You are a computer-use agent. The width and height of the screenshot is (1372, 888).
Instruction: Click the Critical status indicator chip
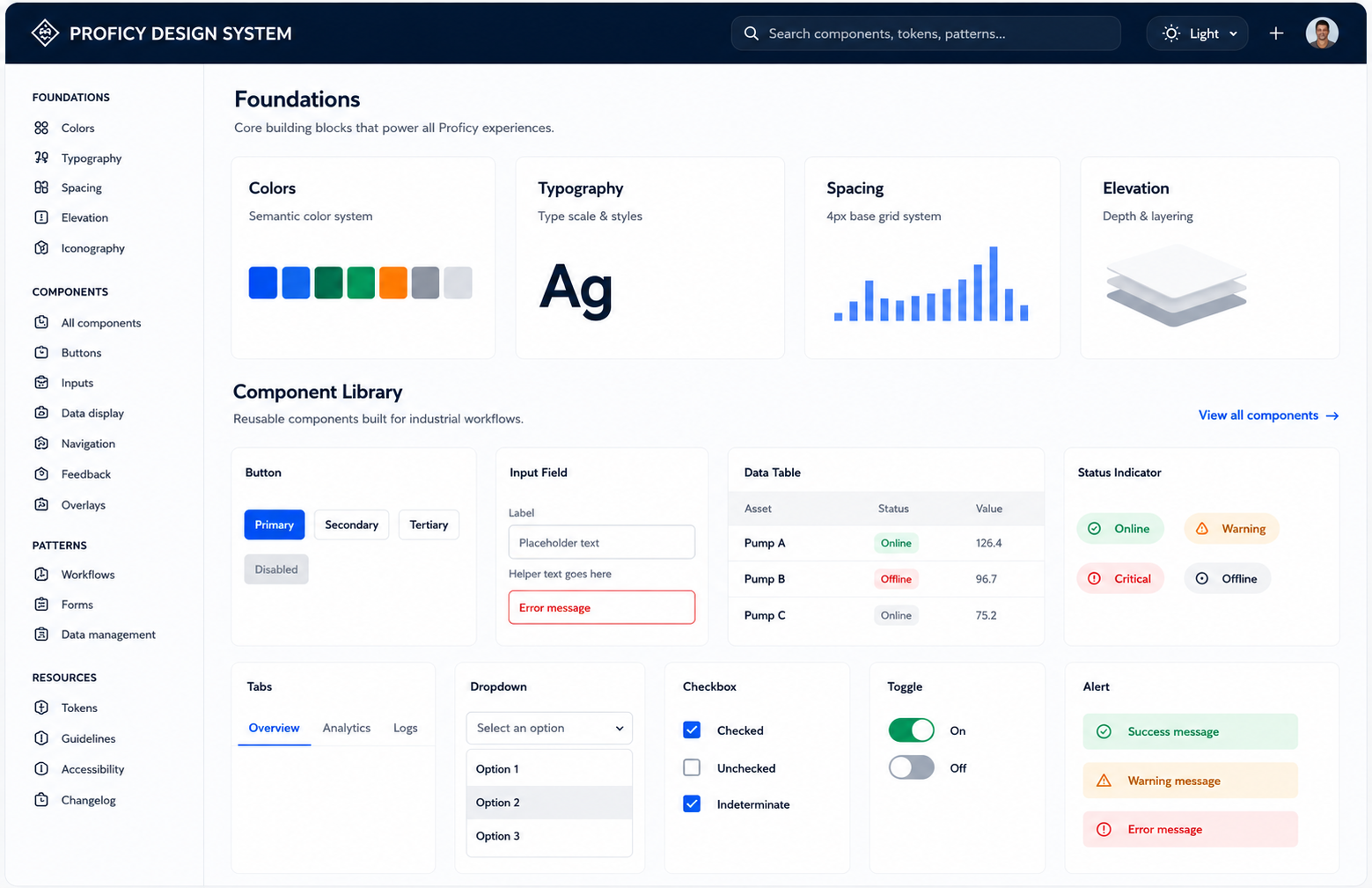coord(1120,578)
